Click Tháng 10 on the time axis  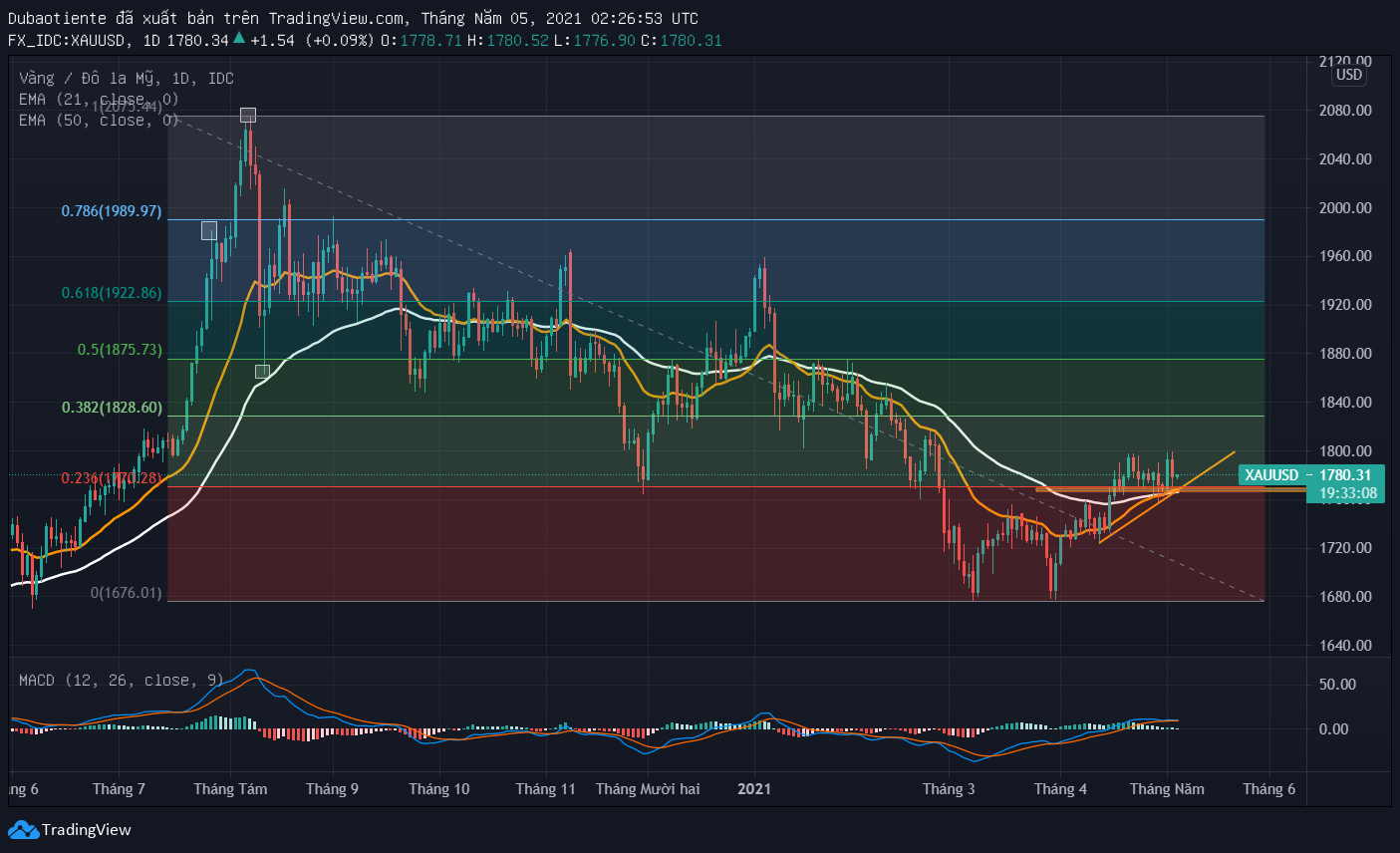click(438, 788)
